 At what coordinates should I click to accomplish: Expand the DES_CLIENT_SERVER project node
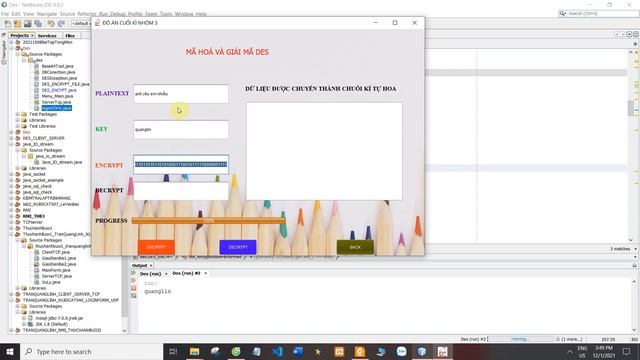(x=11, y=138)
